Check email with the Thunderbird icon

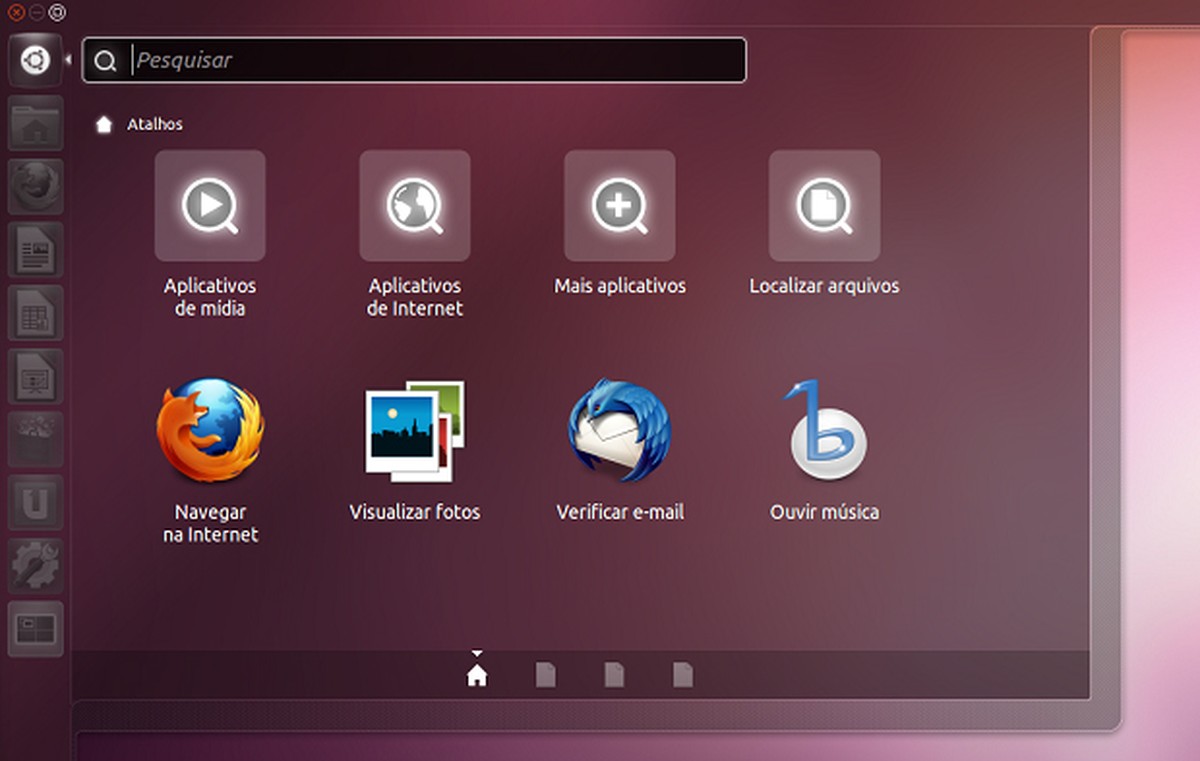coord(619,430)
